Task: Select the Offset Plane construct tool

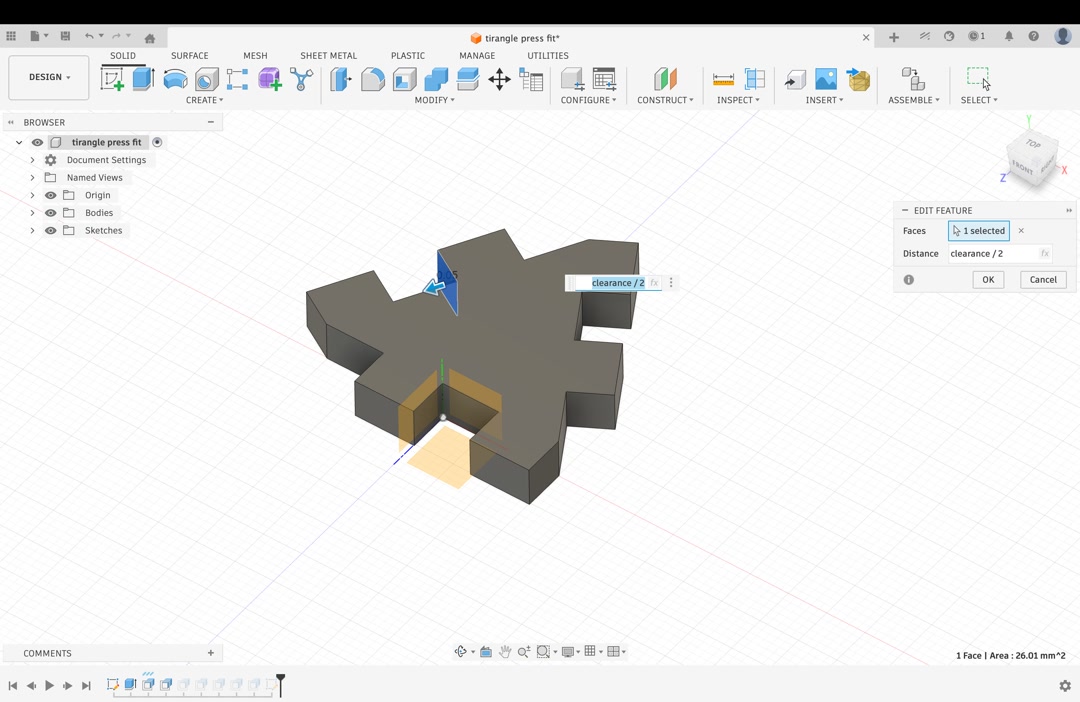Action: (x=665, y=79)
